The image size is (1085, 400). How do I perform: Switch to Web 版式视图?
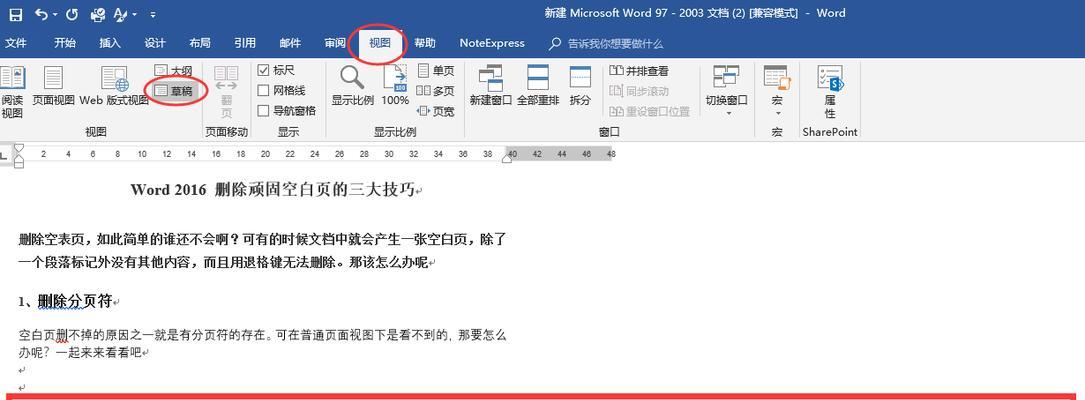point(114,87)
